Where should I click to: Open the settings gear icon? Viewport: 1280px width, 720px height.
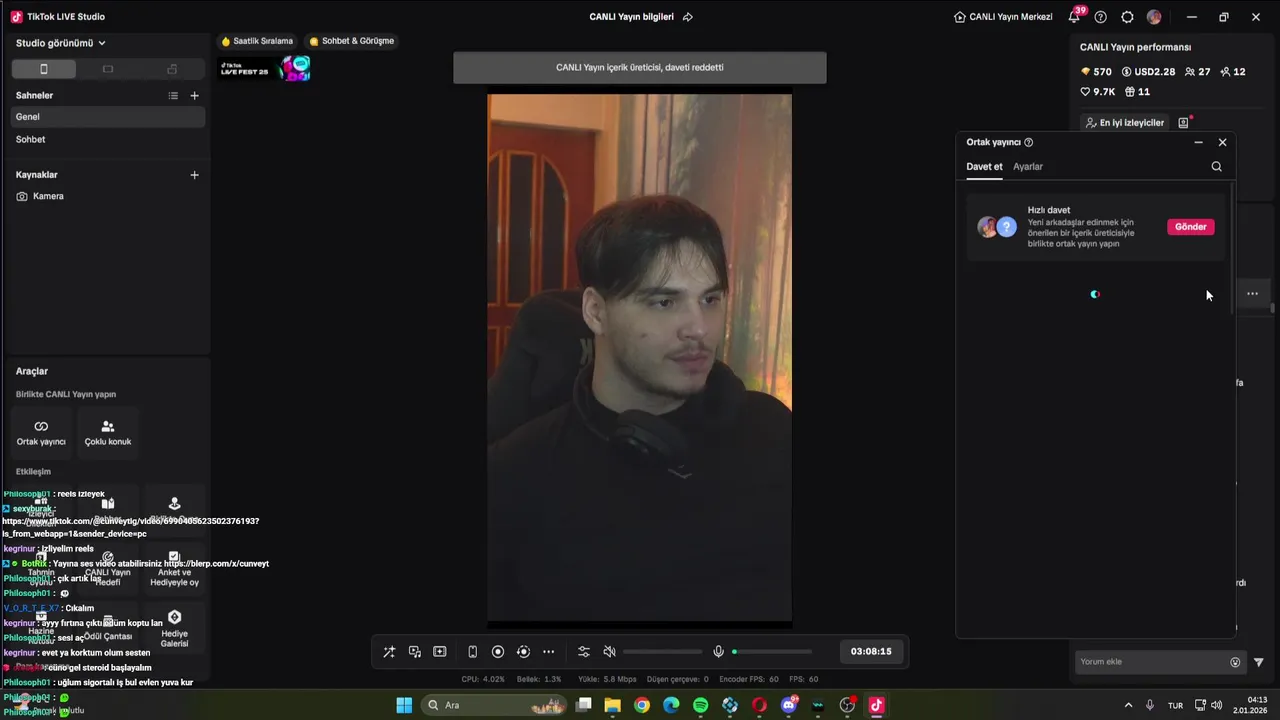tap(1127, 17)
